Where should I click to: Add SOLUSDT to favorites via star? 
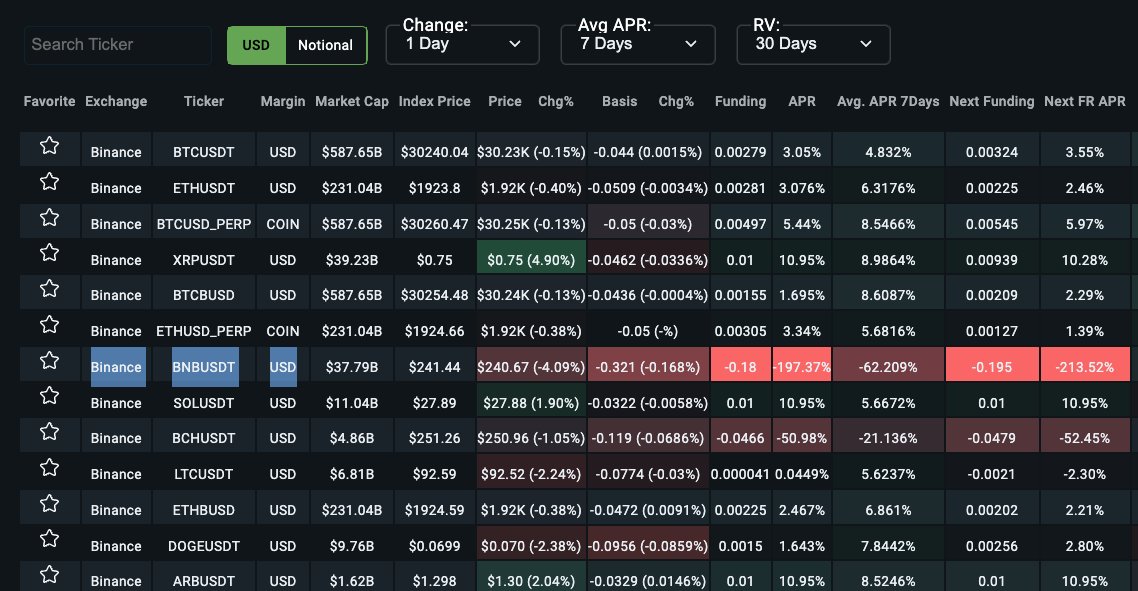coord(49,397)
